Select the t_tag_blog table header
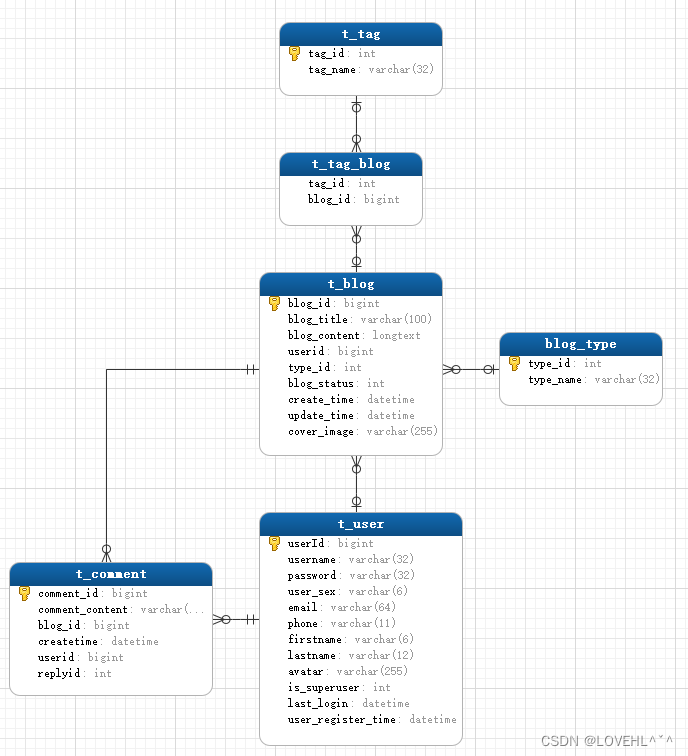688x756 pixels. [x=351, y=164]
